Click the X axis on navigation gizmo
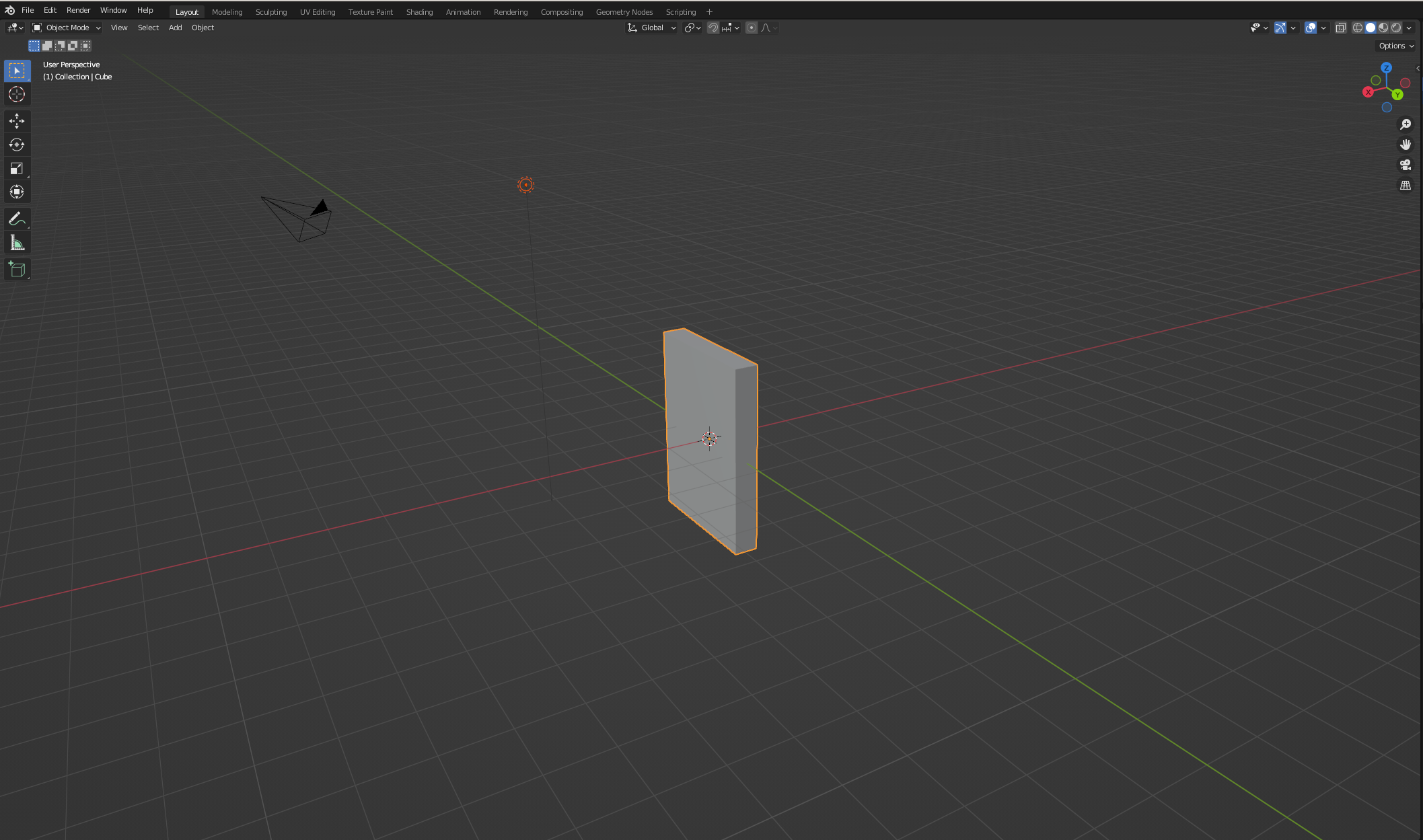This screenshot has width=1423, height=840. coord(1368,92)
